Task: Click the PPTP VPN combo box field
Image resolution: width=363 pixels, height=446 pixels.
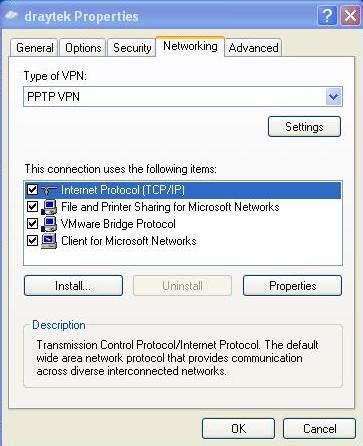Action: 183,97
